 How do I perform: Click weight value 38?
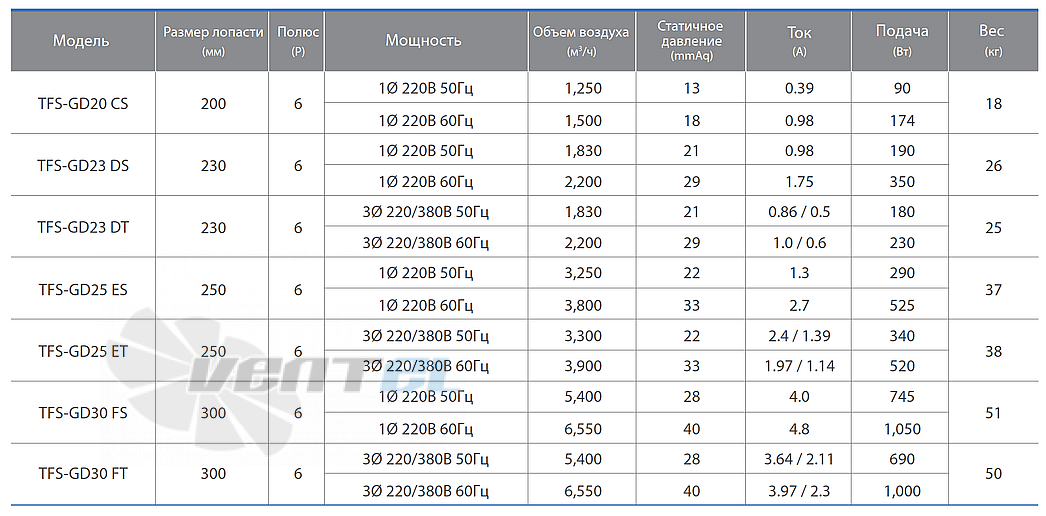(993, 351)
